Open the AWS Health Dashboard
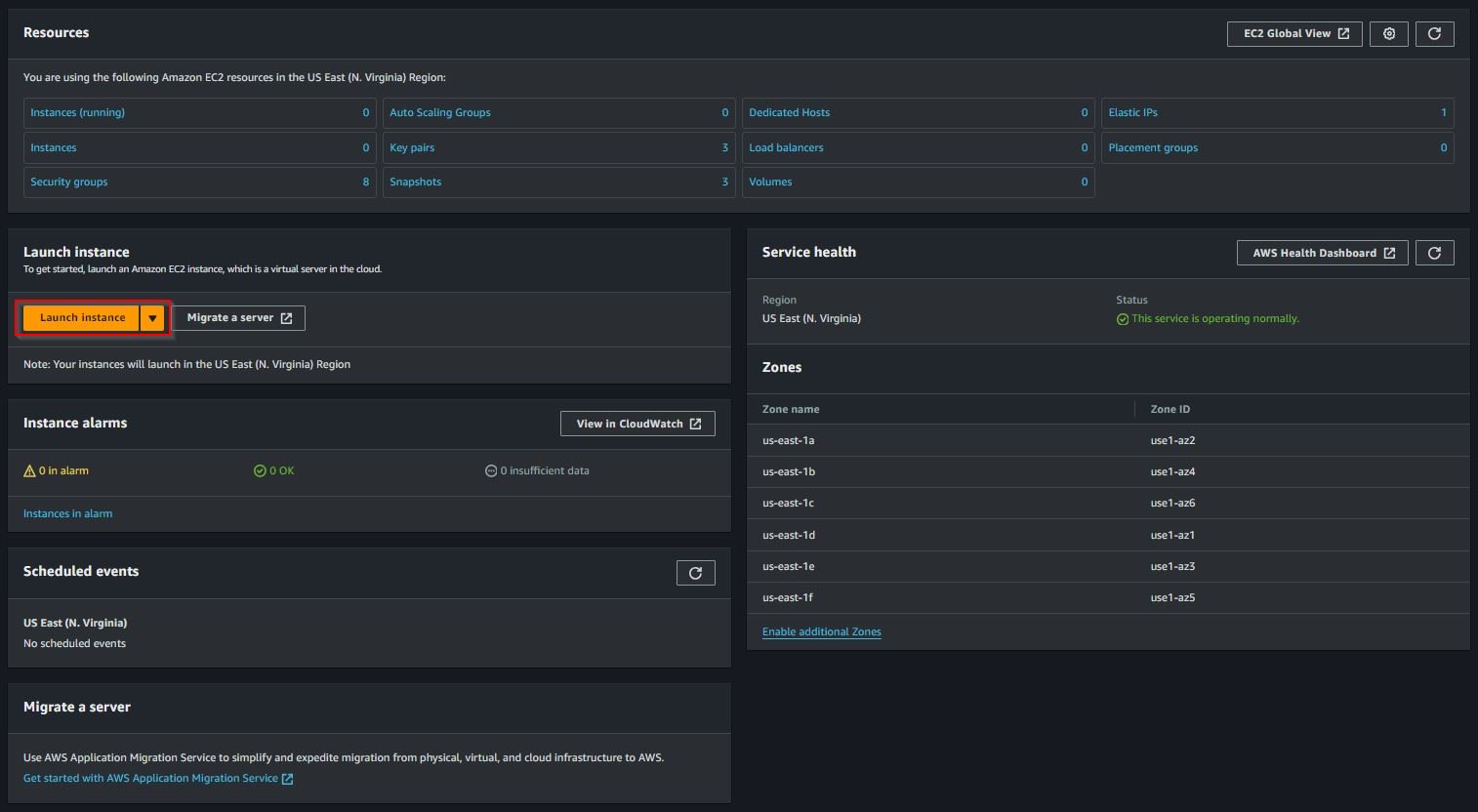 pos(1323,253)
